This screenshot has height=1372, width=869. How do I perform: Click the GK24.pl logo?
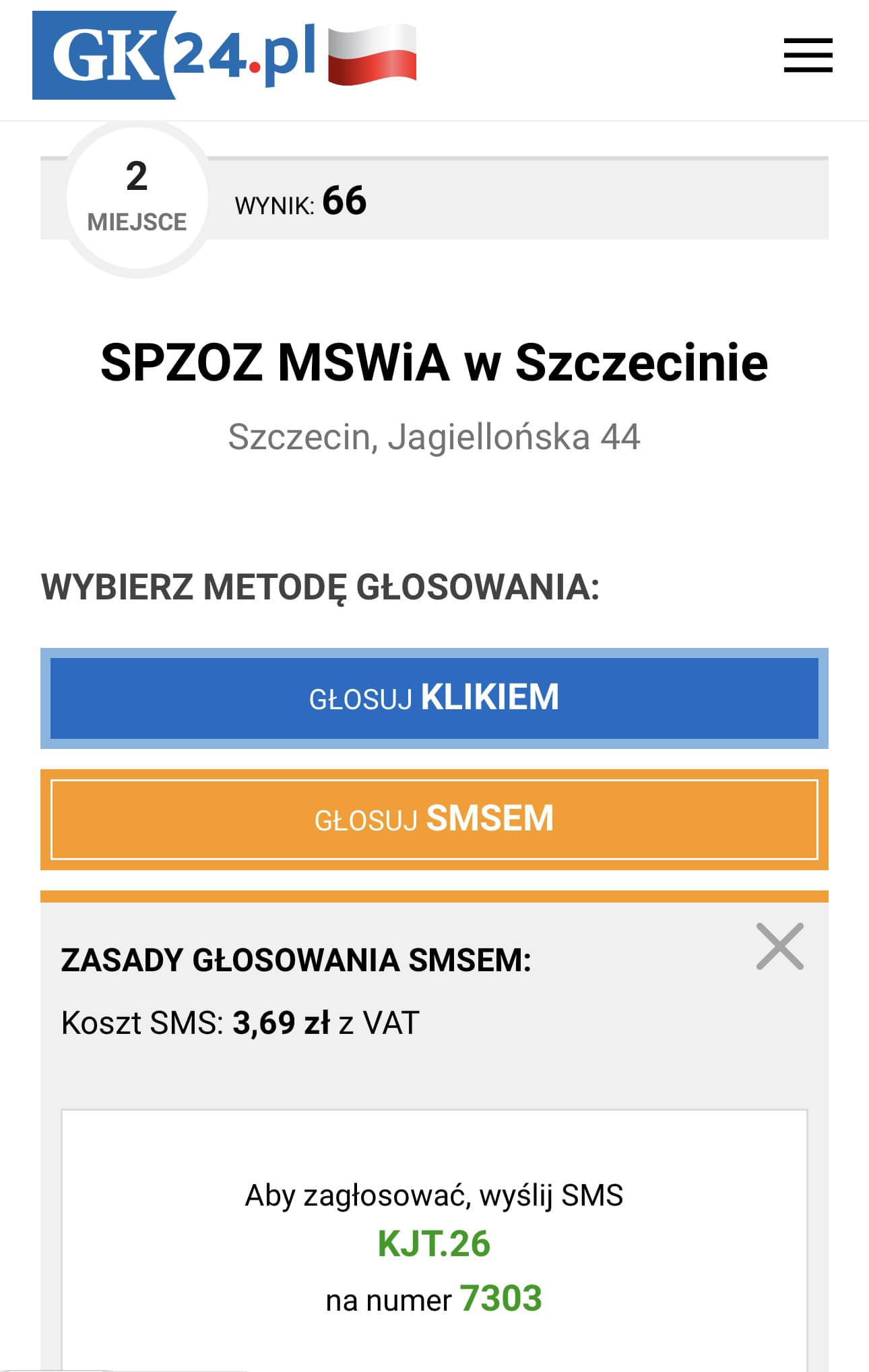pos(174,55)
